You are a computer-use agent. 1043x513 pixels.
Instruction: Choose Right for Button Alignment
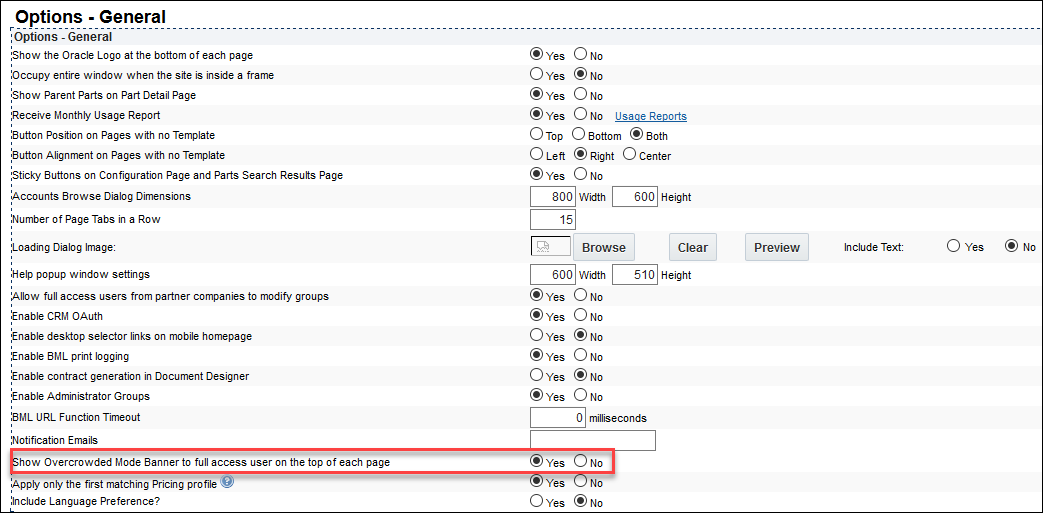click(x=580, y=154)
